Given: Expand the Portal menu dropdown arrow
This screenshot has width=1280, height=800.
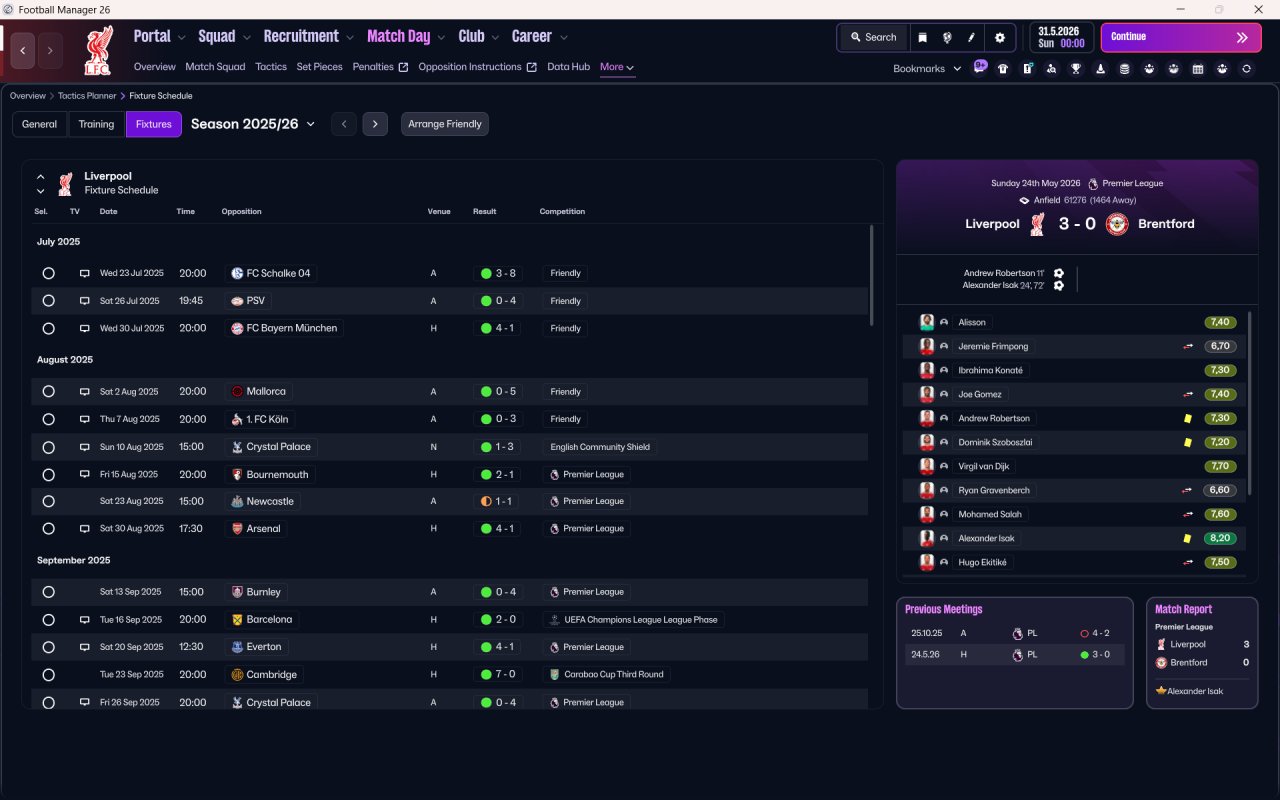Looking at the screenshot, I should pos(181,38).
